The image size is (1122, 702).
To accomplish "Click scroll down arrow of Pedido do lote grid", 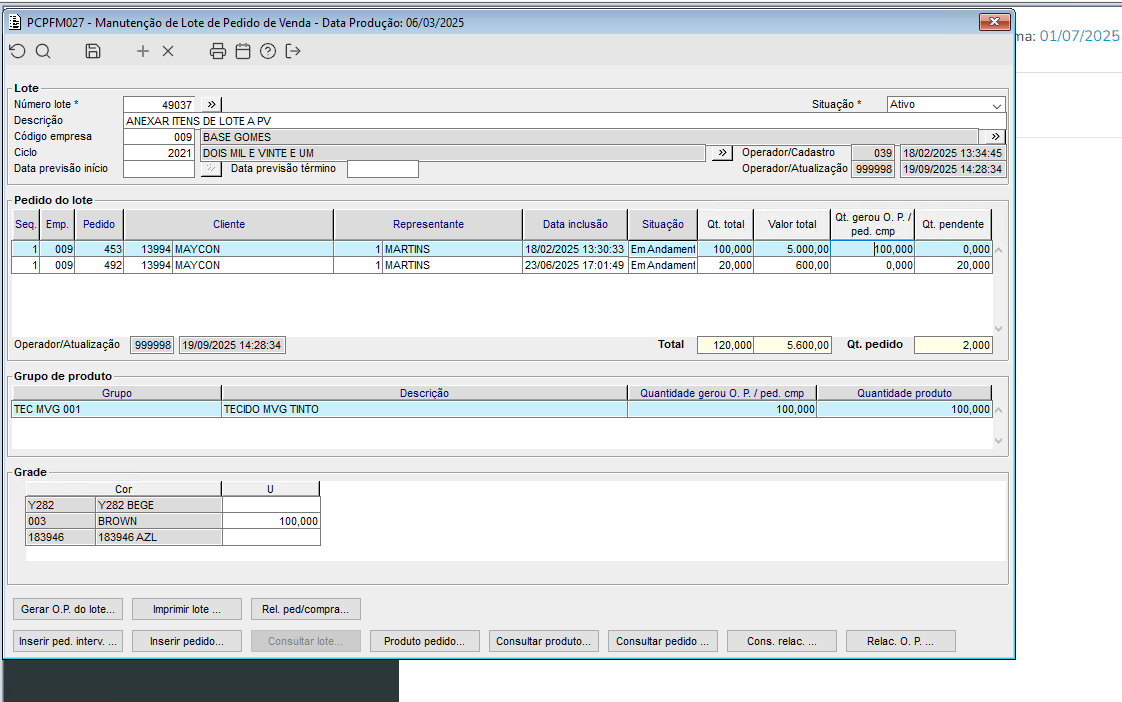I will tap(999, 329).
